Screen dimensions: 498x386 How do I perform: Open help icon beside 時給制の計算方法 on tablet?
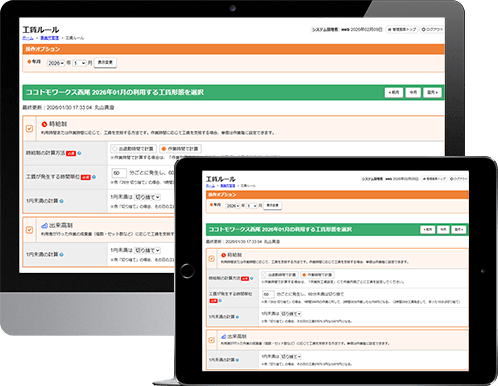click(x=252, y=278)
